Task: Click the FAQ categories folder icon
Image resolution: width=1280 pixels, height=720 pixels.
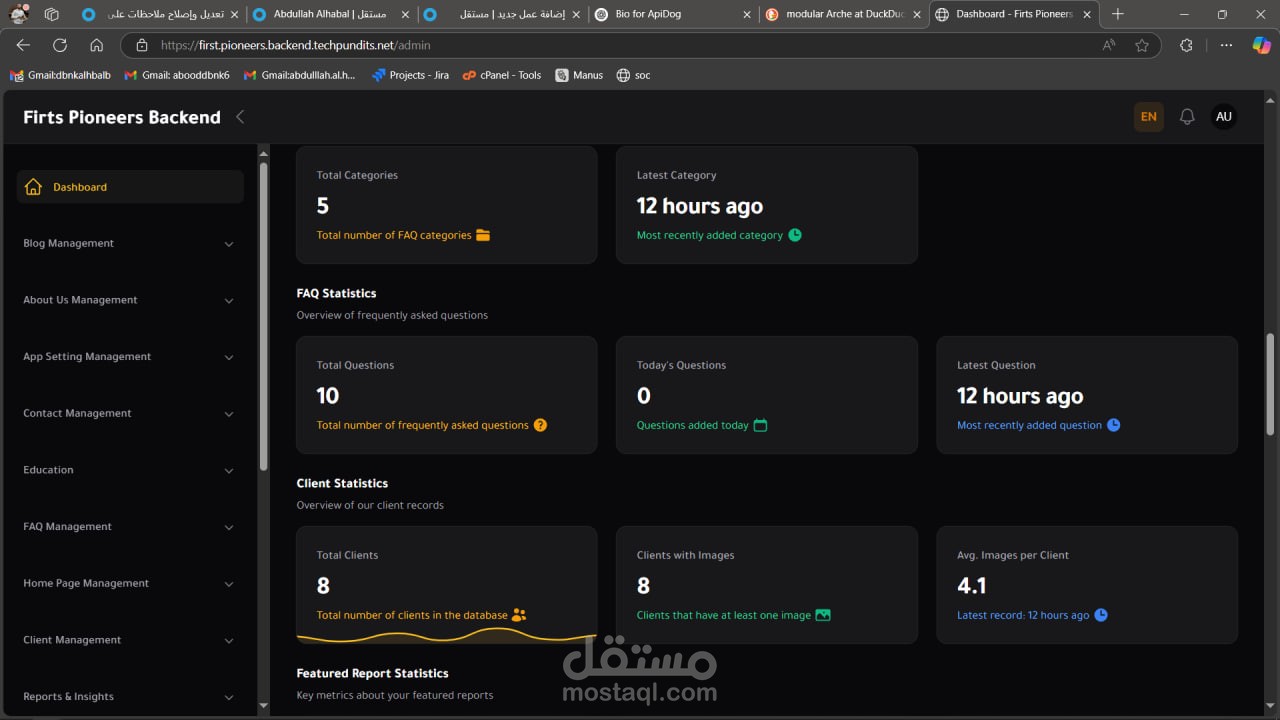Action: [x=483, y=235]
